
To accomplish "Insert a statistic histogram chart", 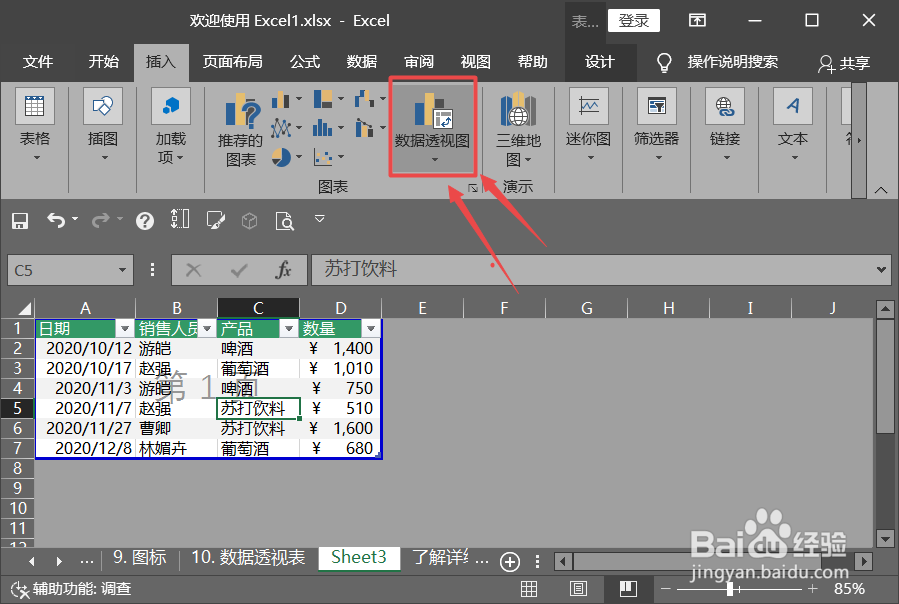I will click(x=329, y=127).
